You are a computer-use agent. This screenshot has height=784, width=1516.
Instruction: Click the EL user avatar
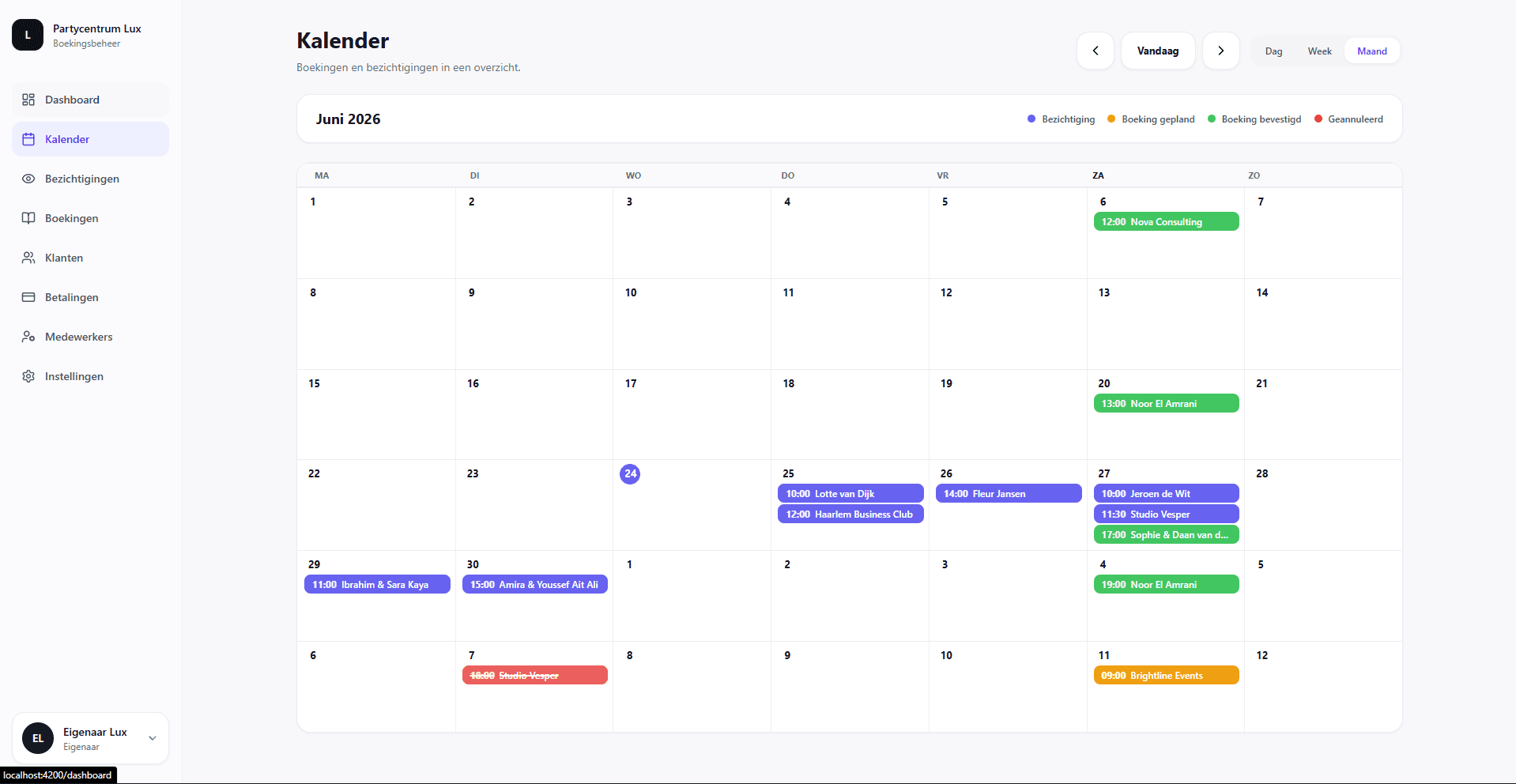click(38, 738)
